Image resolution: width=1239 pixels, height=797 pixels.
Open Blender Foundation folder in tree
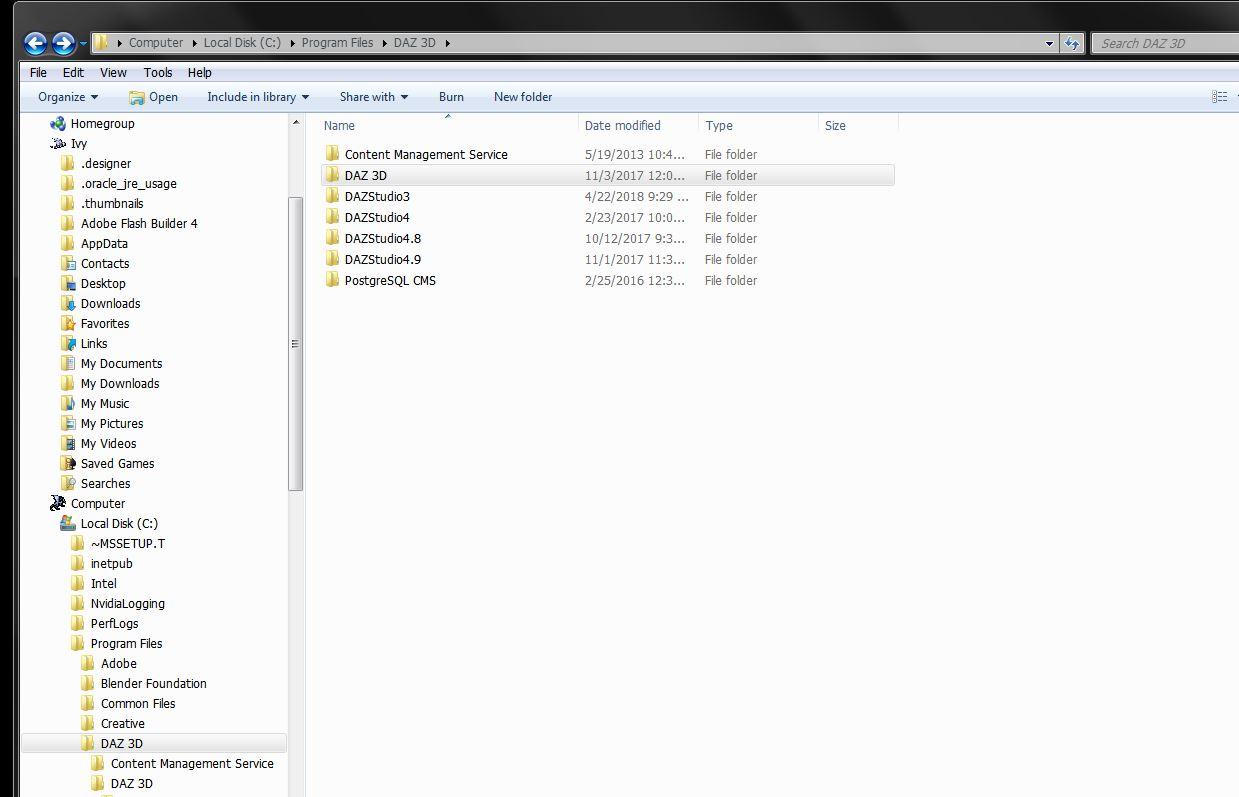click(153, 683)
